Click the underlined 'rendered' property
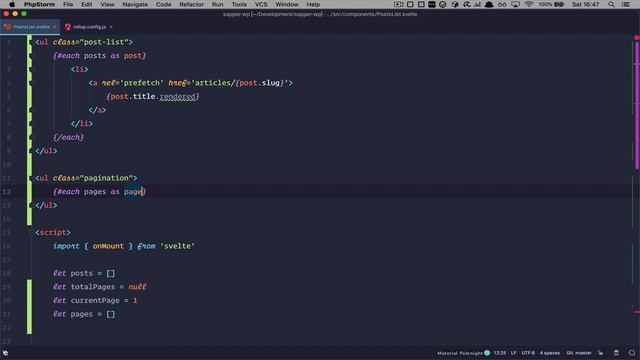This screenshot has height=360, width=640. pos(178,97)
